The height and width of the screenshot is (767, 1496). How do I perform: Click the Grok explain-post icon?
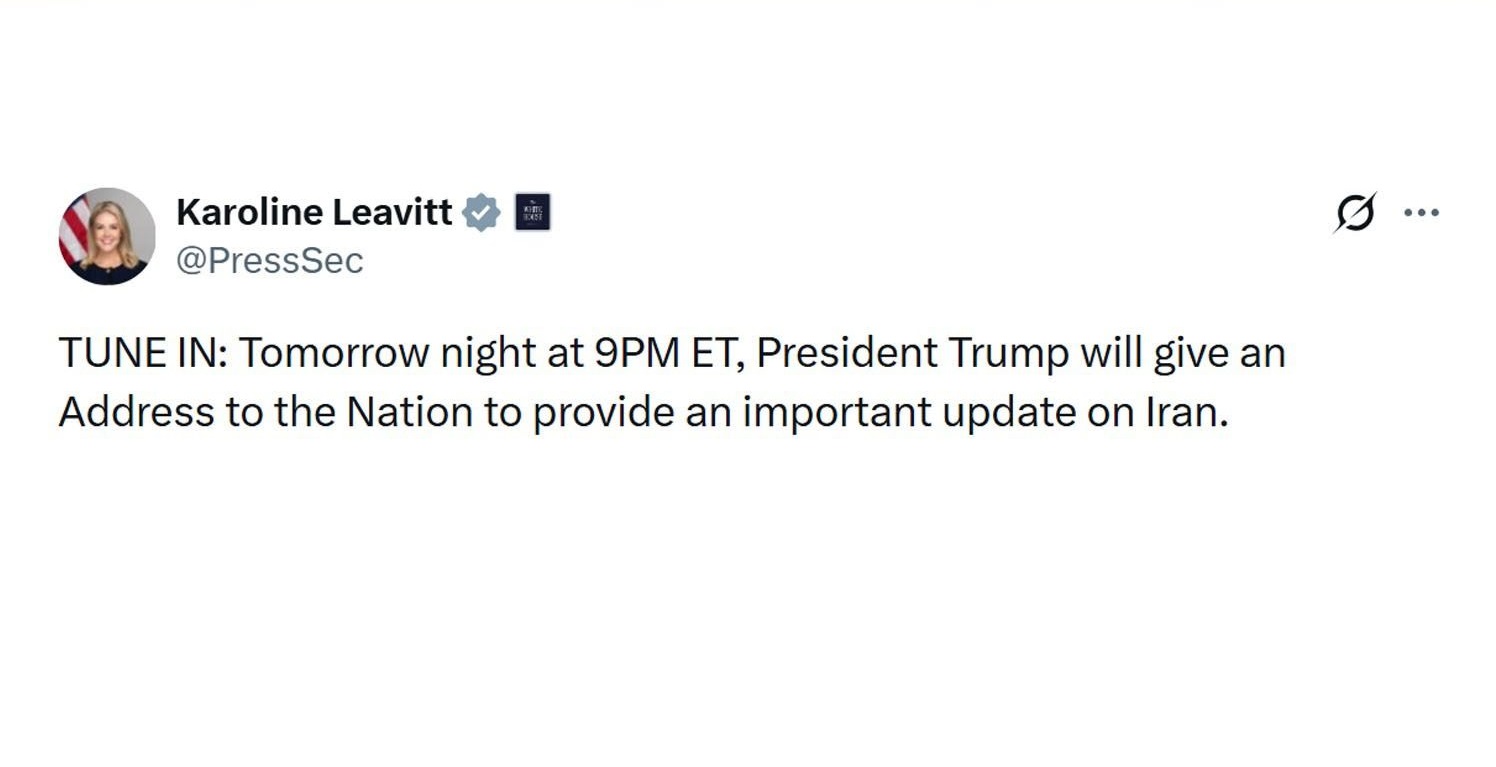(x=1355, y=212)
